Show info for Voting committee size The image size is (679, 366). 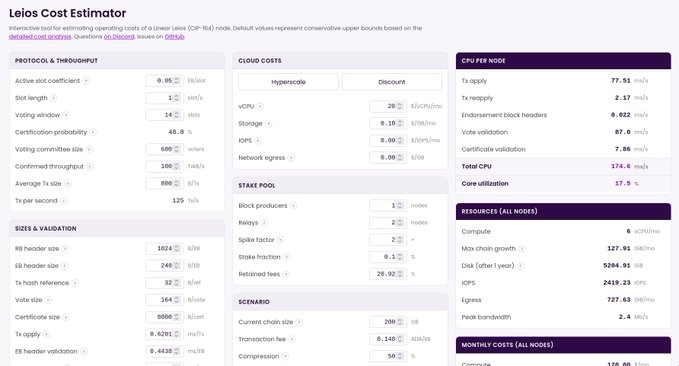tap(89, 149)
